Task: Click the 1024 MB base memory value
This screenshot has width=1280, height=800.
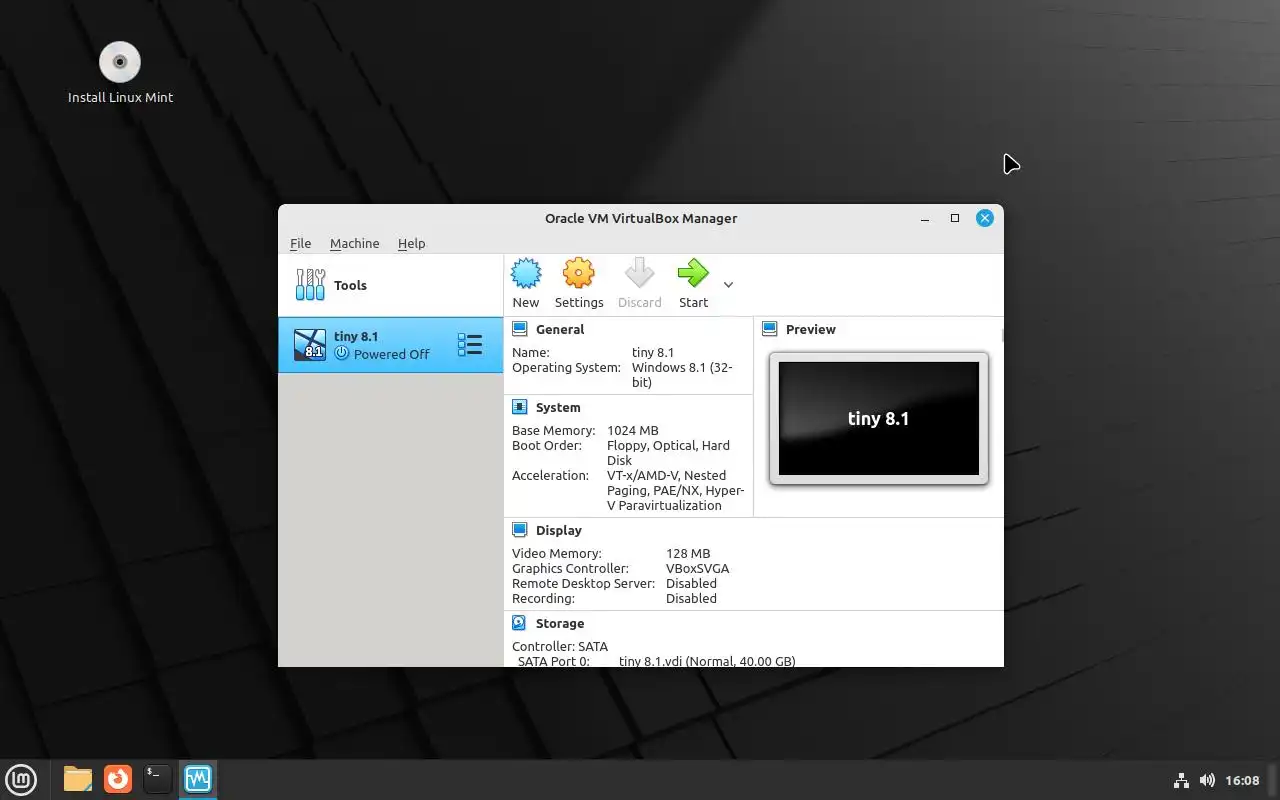Action: point(633,430)
